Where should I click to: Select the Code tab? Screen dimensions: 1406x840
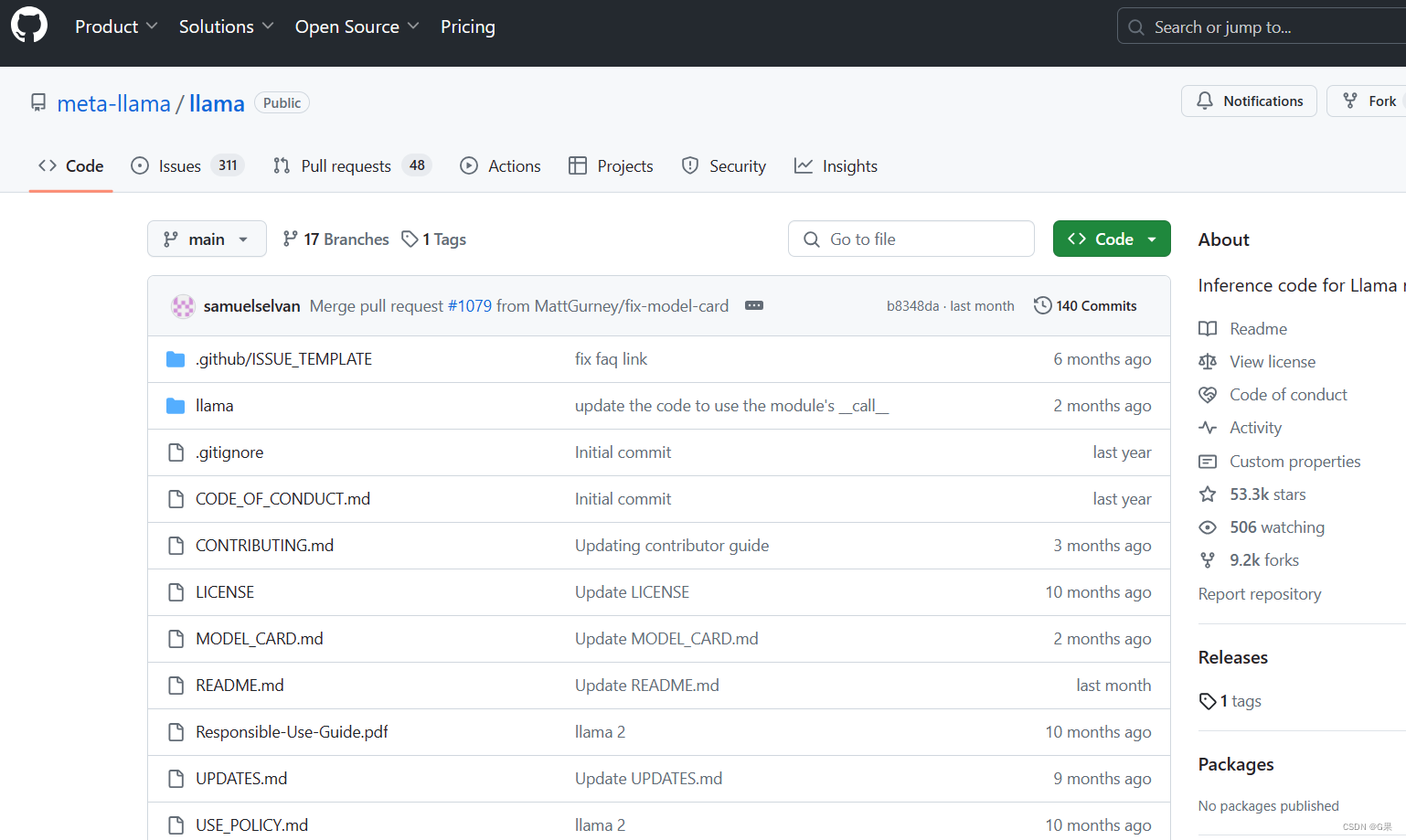[70, 165]
